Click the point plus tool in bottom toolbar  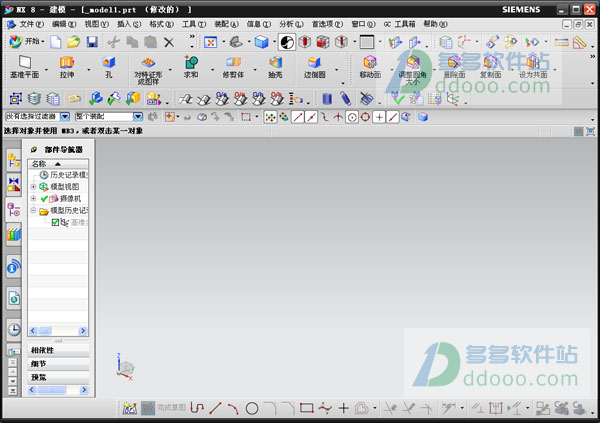click(x=343, y=408)
